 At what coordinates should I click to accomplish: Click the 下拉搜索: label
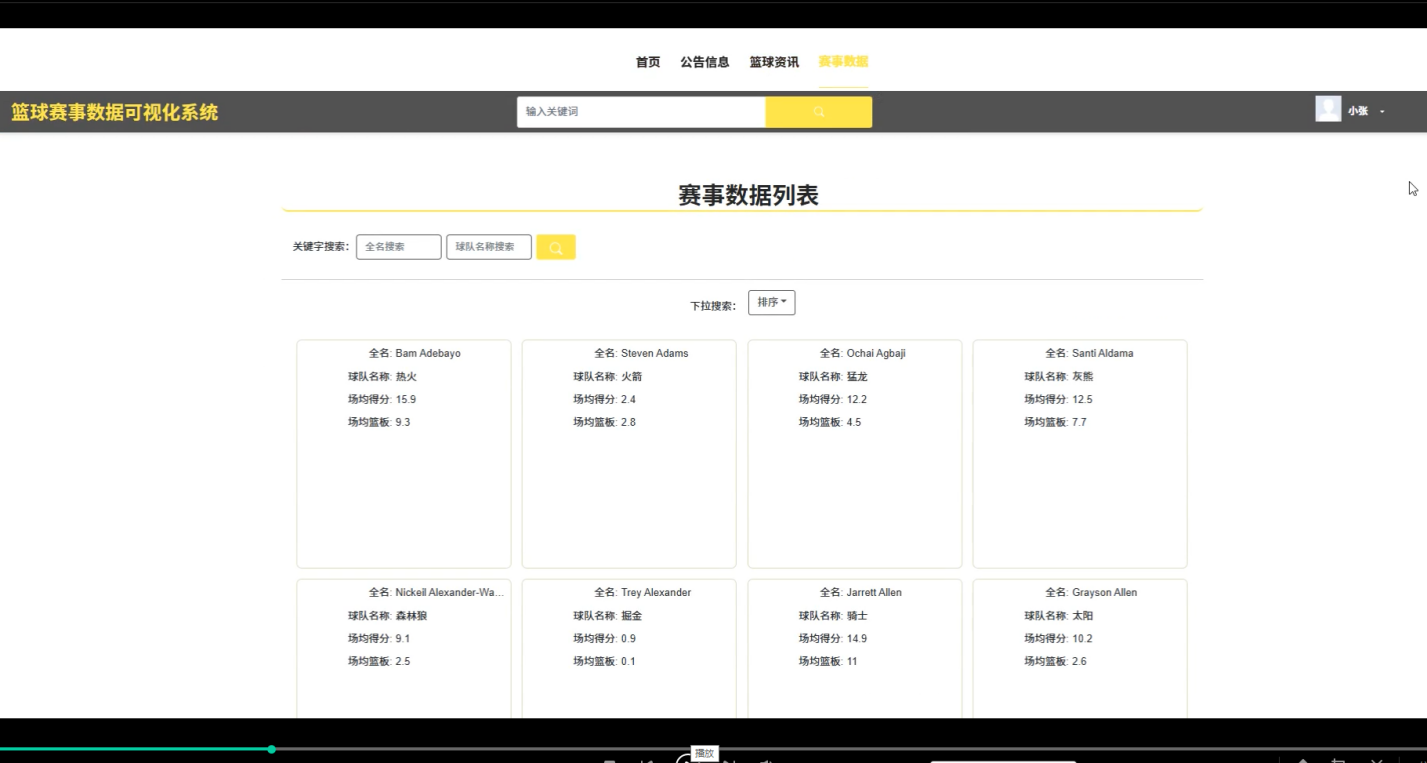coord(713,306)
